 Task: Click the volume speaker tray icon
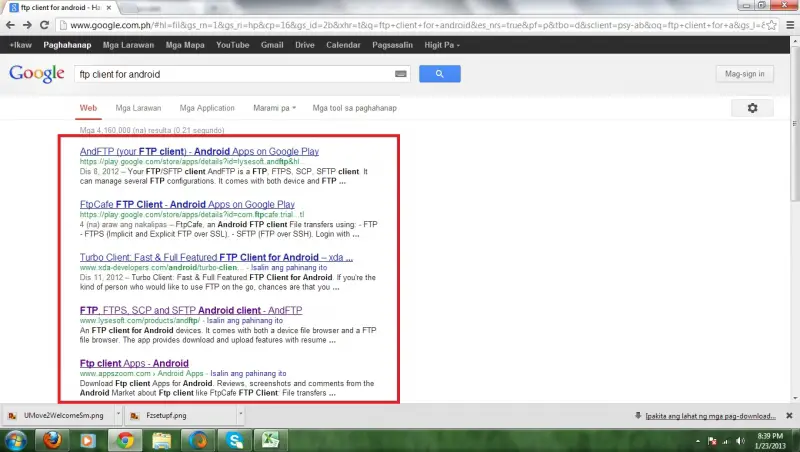(740, 441)
